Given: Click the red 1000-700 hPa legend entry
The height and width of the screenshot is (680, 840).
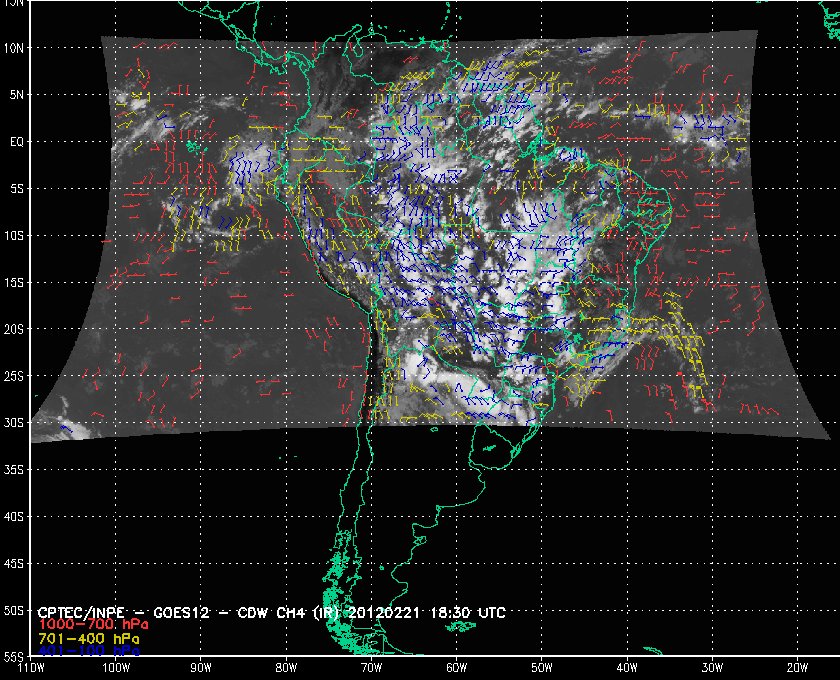Looking at the screenshot, I should (x=93, y=625).
